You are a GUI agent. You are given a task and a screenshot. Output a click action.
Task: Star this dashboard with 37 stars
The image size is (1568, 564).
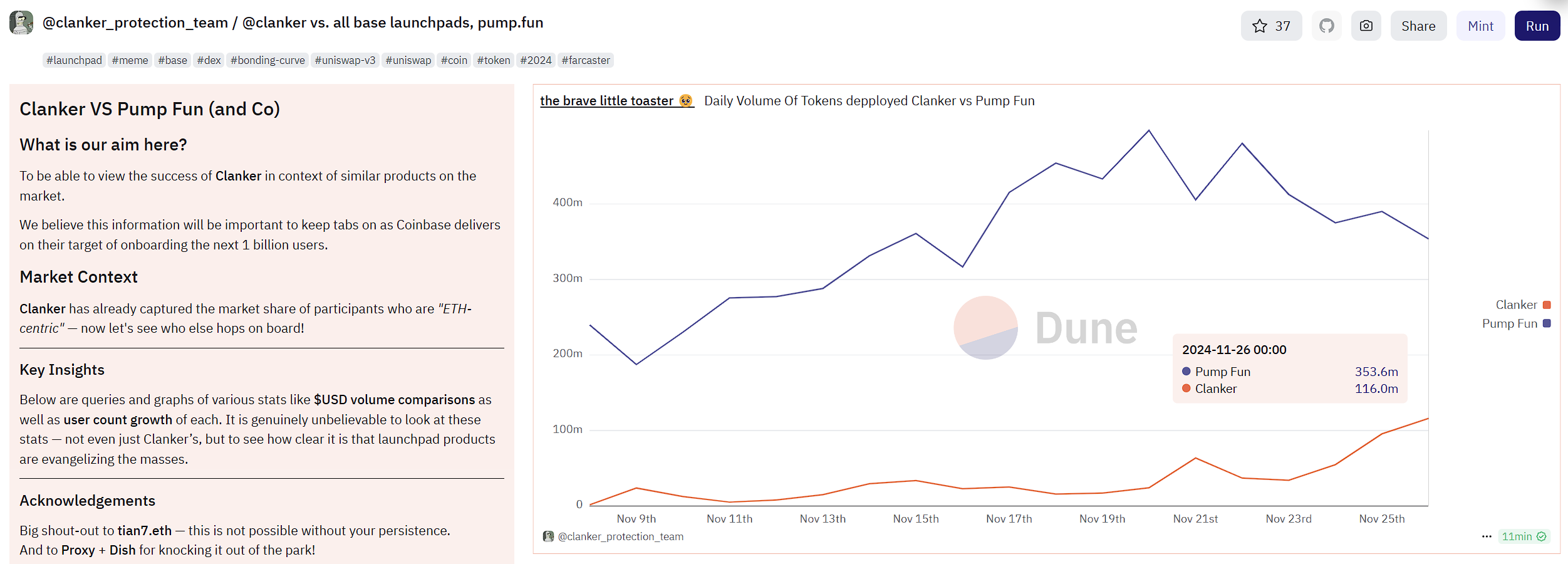click(x=1271, y=26)
